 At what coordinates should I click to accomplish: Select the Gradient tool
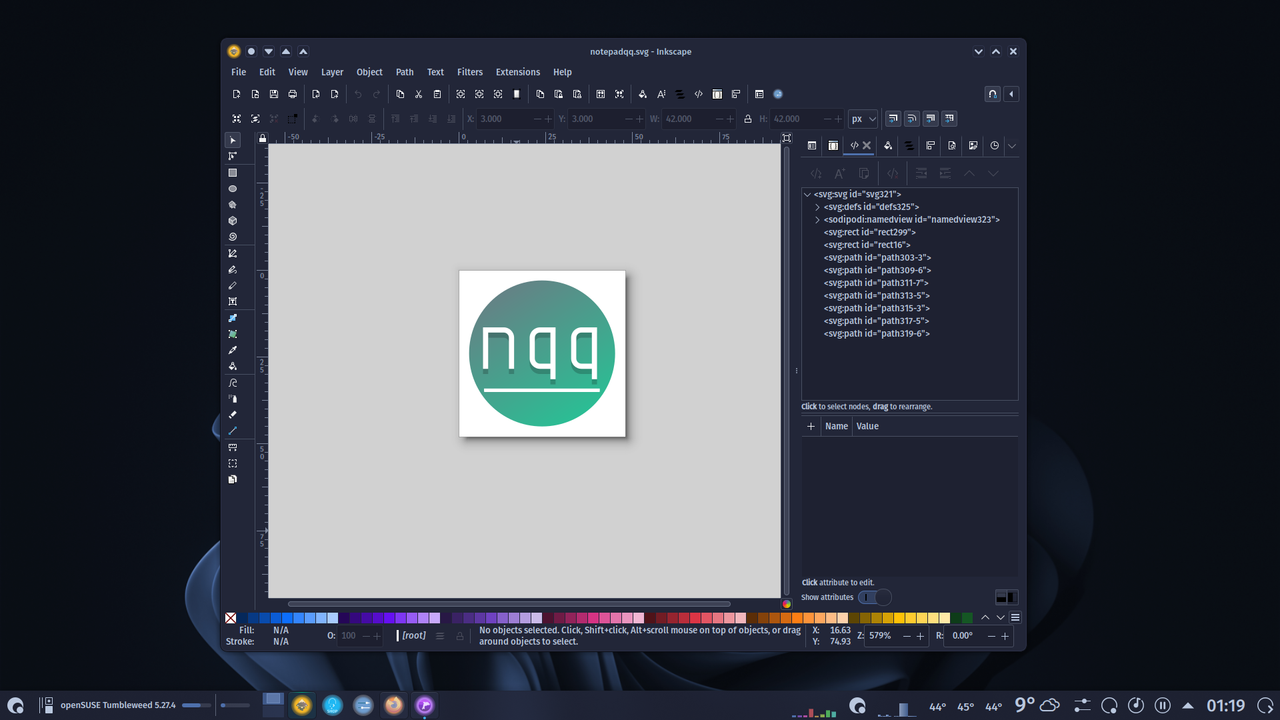pyautogui.click(x=233, y=318)
